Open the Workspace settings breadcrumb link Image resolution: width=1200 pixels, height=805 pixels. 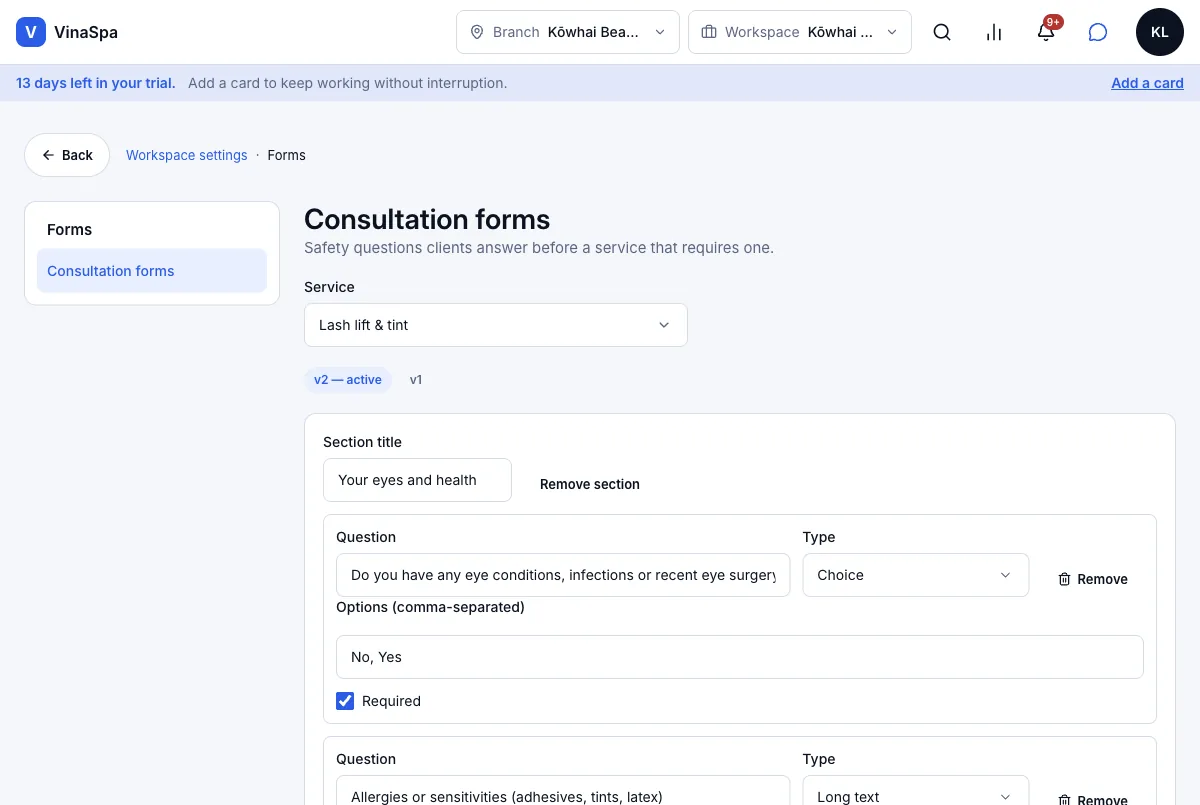187,155
